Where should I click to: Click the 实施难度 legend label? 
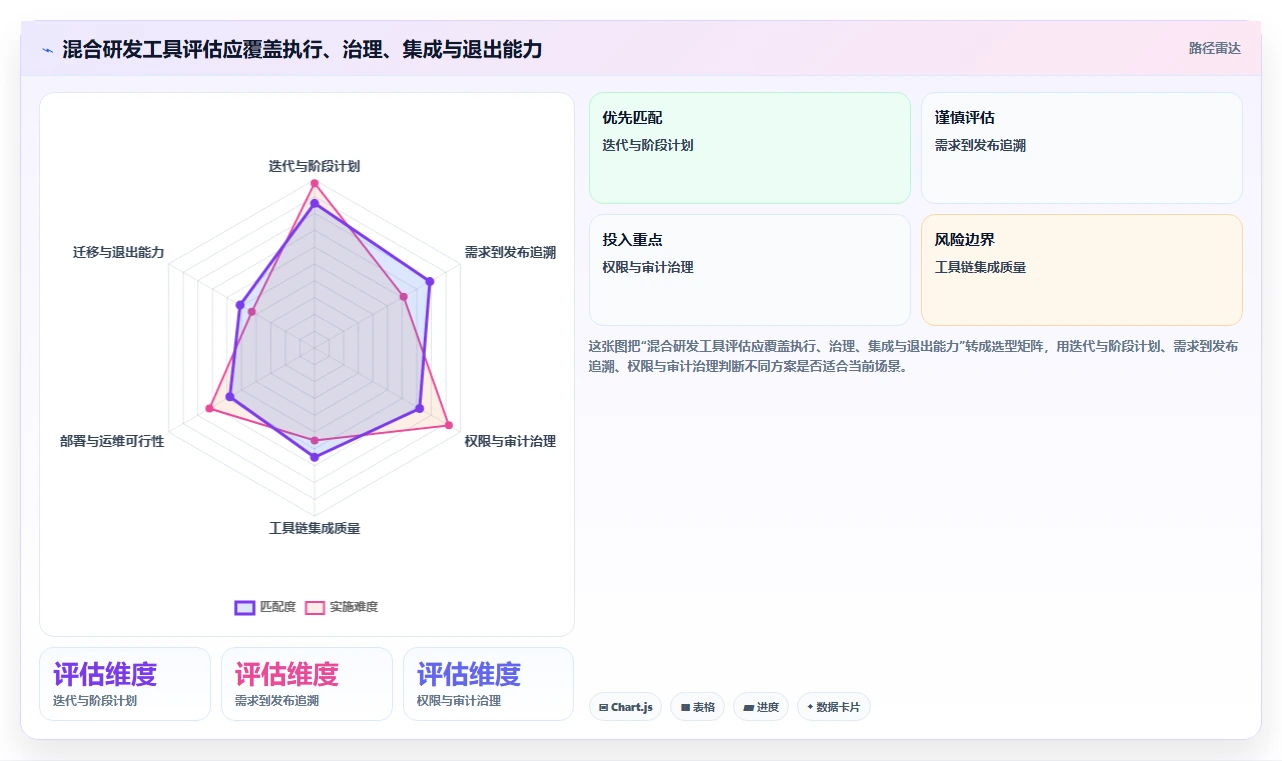tap(354, 607)
